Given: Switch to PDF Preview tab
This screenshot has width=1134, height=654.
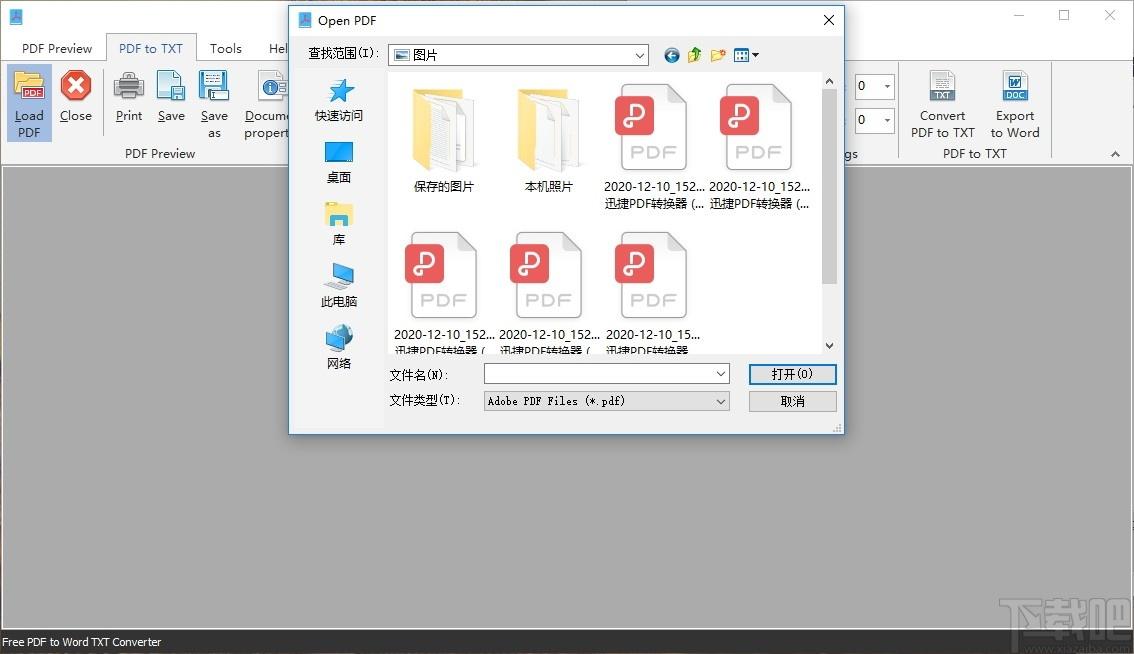Looking at the screenshot, I should click(x=56, y=48).
